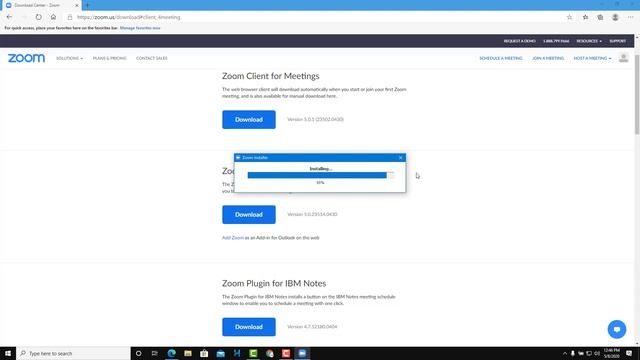The width and height of the screenshot is (640, 360).
Task: Click Request a Demo link
Action: (519, 41)
